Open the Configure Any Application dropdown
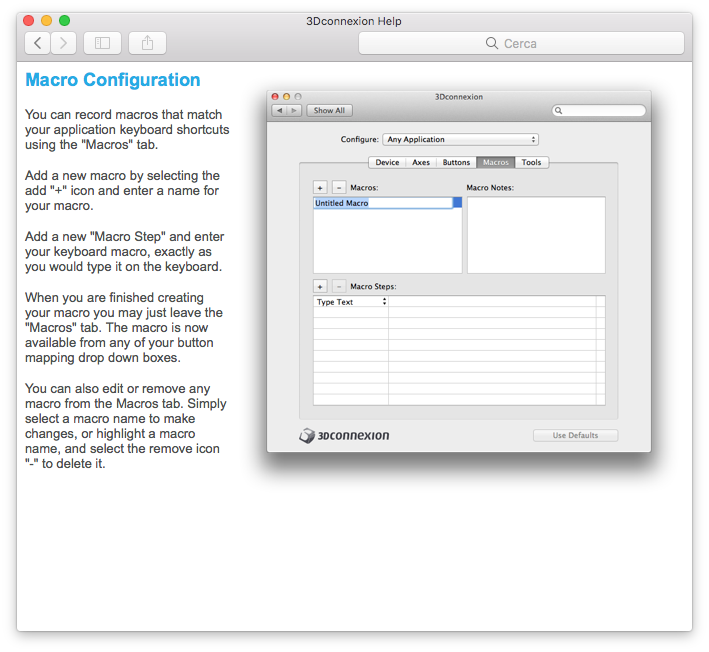The width and height of the screenshot is (709, 652). [x=460, y=139]
